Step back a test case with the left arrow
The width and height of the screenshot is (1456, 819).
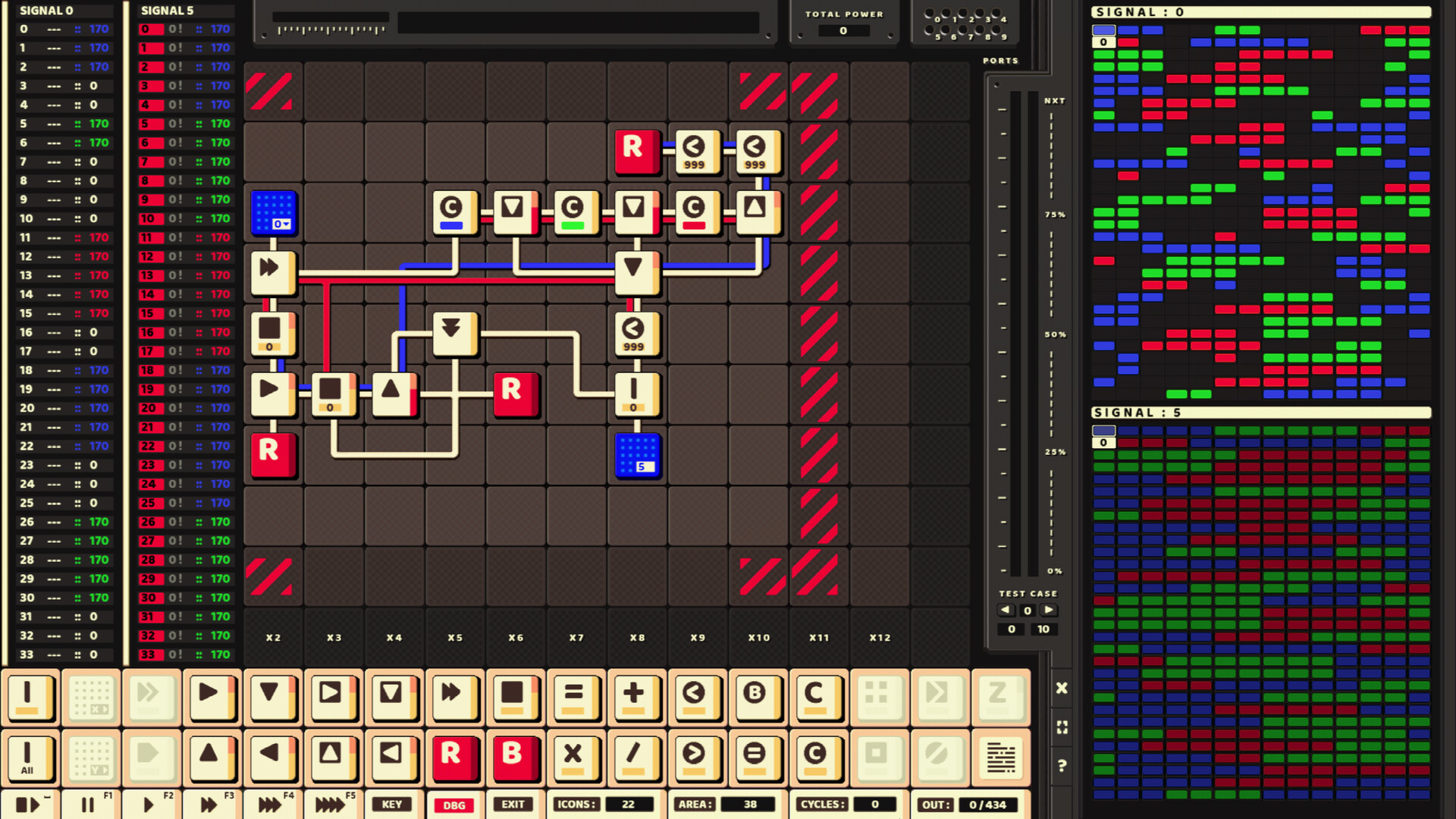click(x=1006, y=610)
